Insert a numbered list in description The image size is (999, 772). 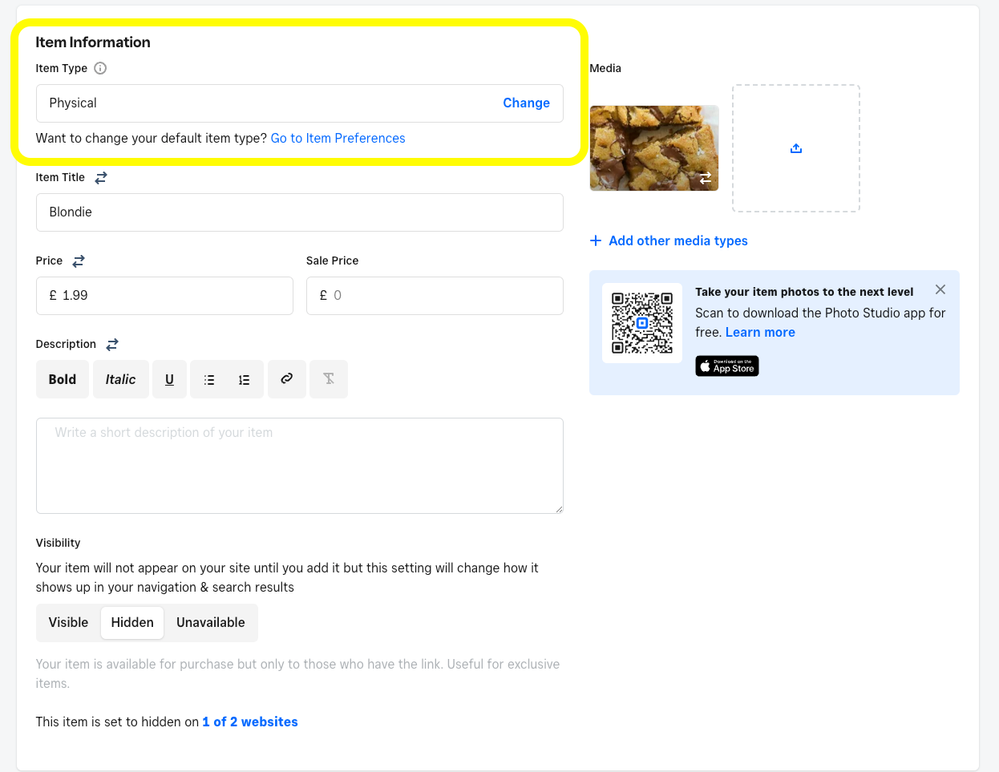[x=244, y=380]
